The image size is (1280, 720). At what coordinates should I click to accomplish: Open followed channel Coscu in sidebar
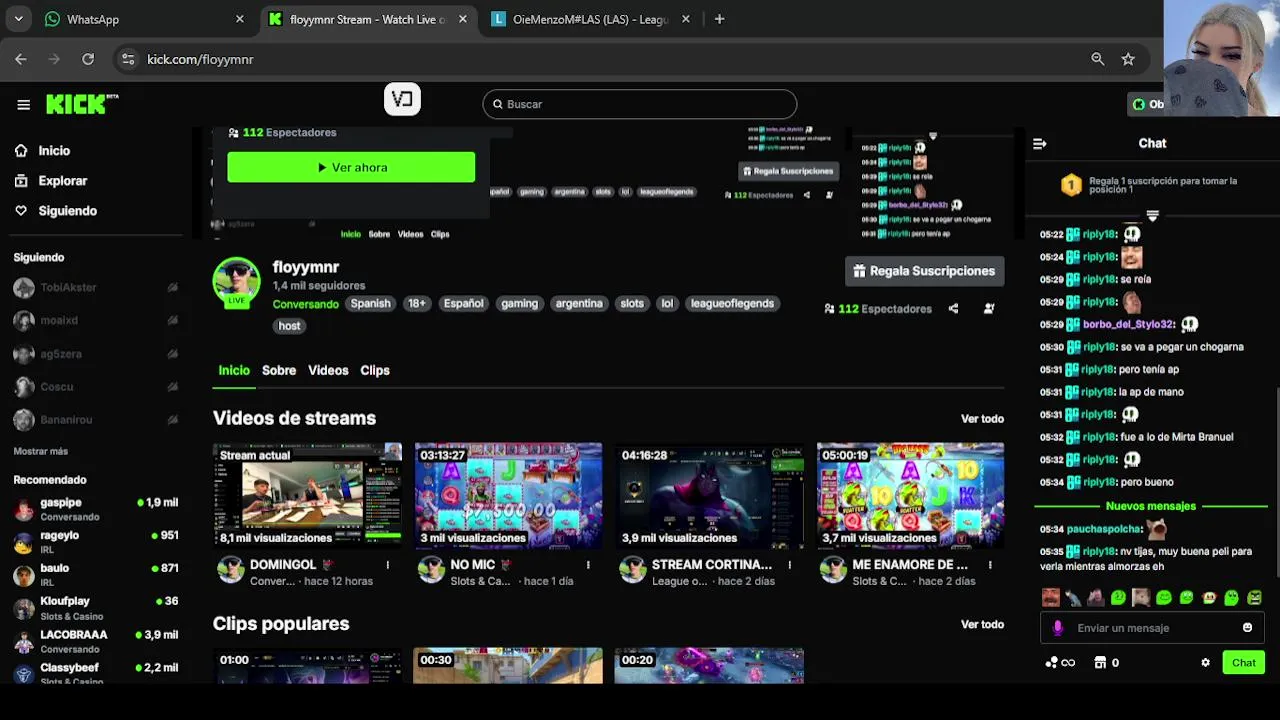tap(96, 387)
